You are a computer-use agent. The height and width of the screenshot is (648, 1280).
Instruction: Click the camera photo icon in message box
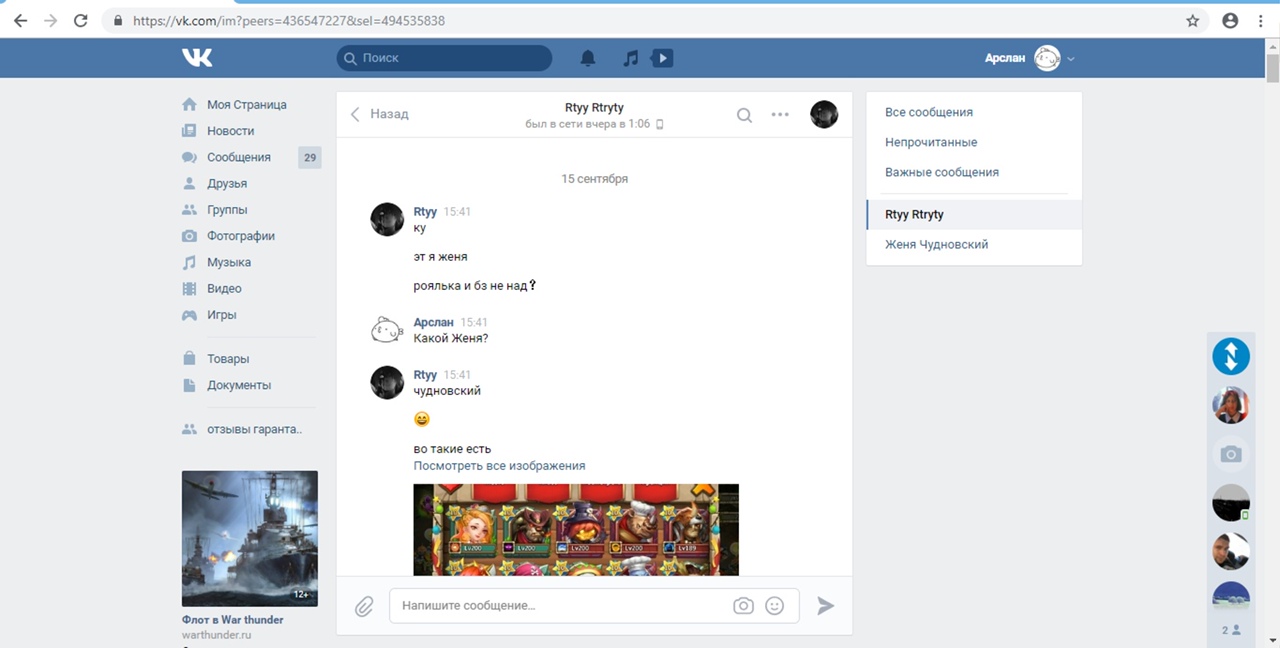(743, 606)
